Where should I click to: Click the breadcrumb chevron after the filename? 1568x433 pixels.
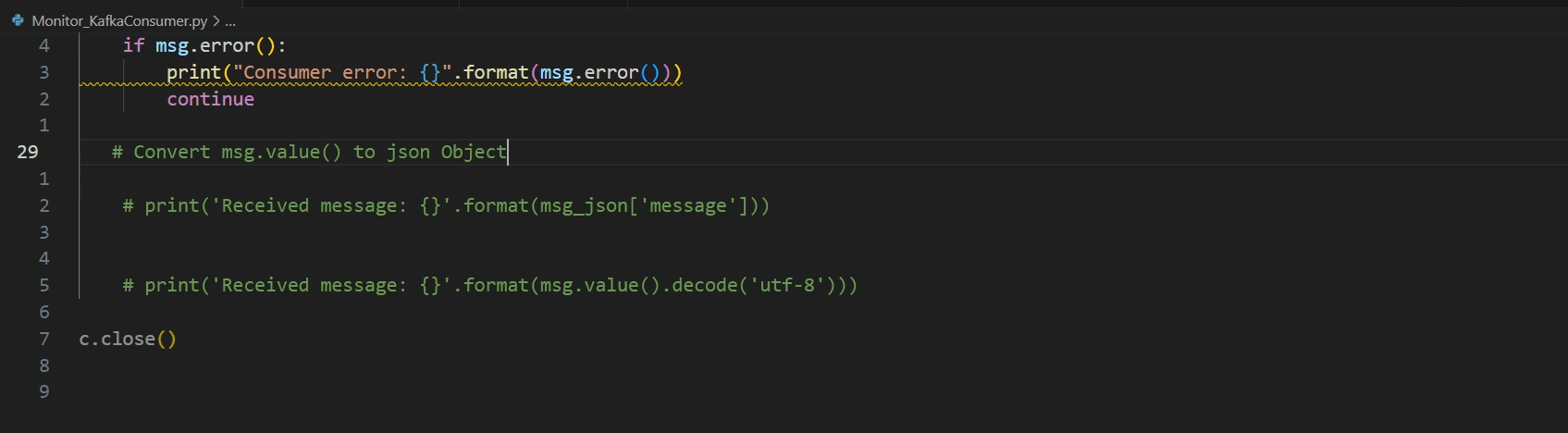point(216,20)
